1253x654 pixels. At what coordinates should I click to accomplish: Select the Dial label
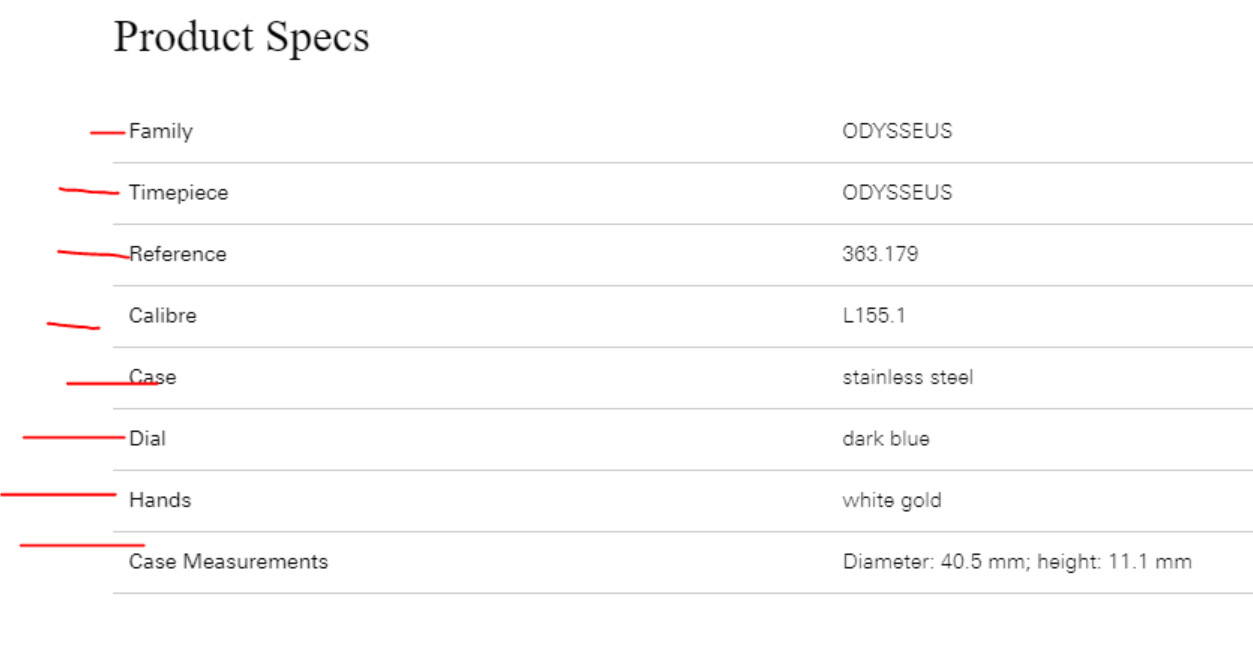[x=147, y=438]
